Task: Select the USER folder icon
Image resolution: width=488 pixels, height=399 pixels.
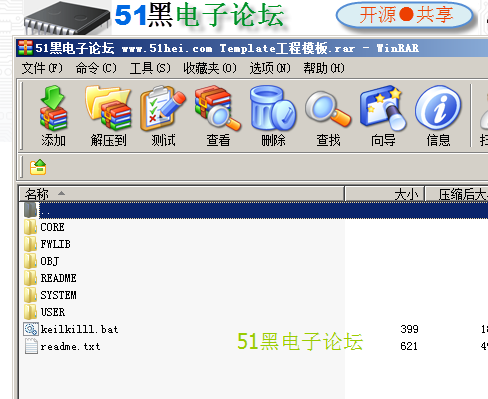Action: click(30, 312)
